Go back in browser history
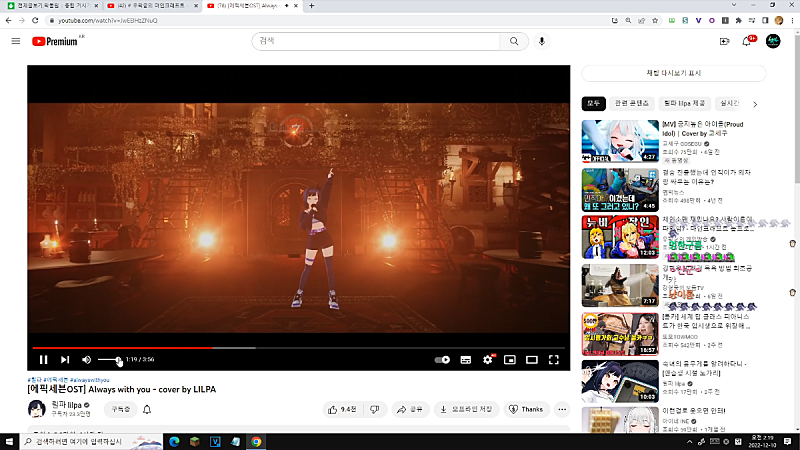The image size is (800, 450). [x=8, y=20]
